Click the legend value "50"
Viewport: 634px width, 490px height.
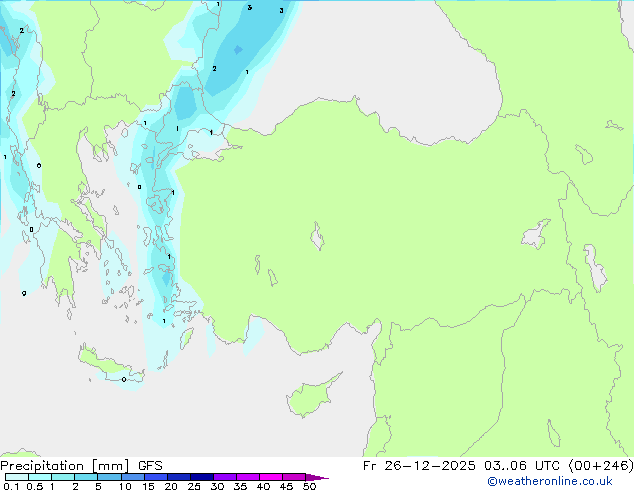[309, 486]
